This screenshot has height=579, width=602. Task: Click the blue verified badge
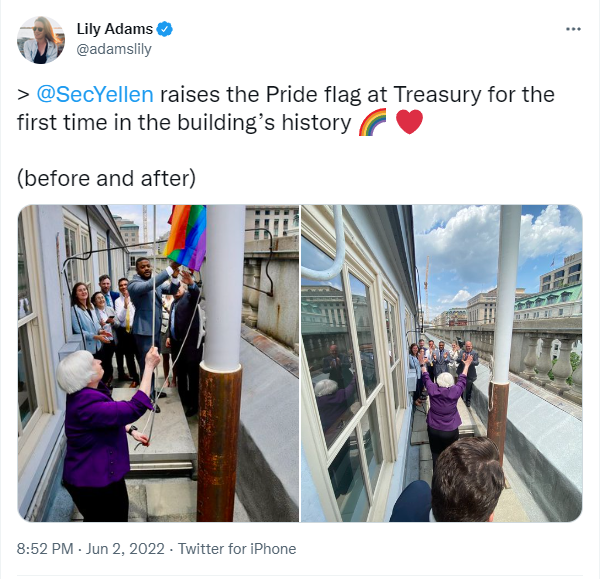coord(165,29)
